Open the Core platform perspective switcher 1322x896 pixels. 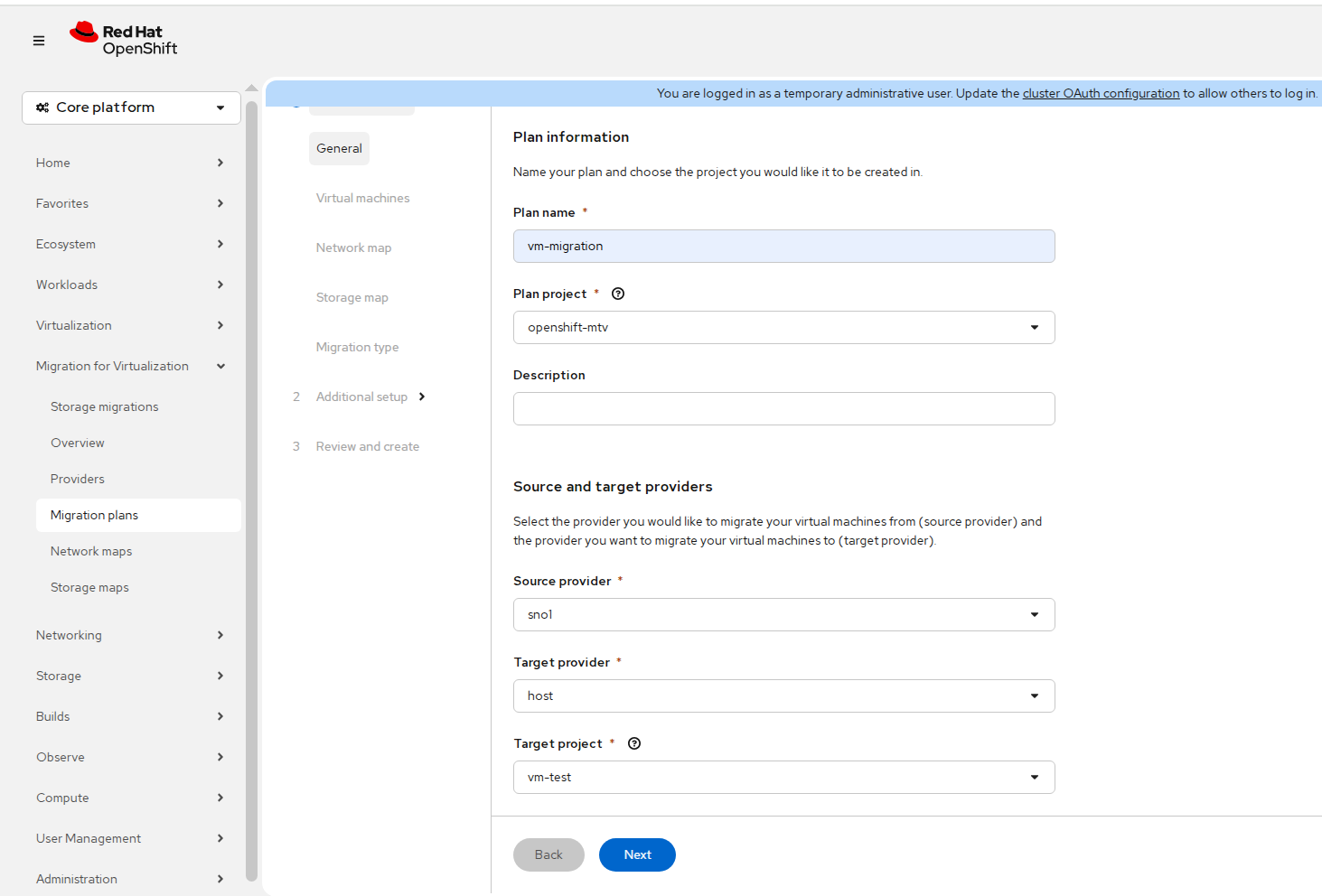[x=131, y=107]
